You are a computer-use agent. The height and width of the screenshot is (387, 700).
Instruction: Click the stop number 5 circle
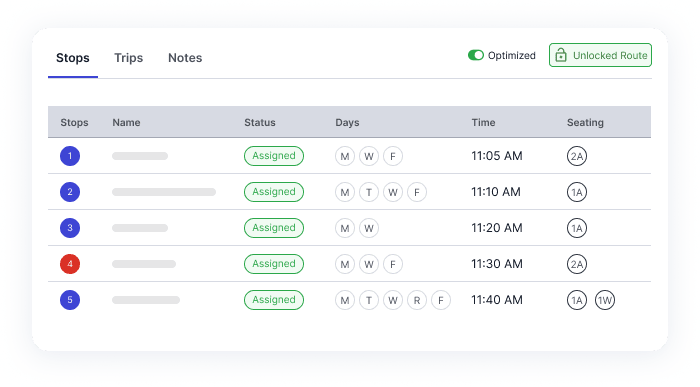(70, 300)
